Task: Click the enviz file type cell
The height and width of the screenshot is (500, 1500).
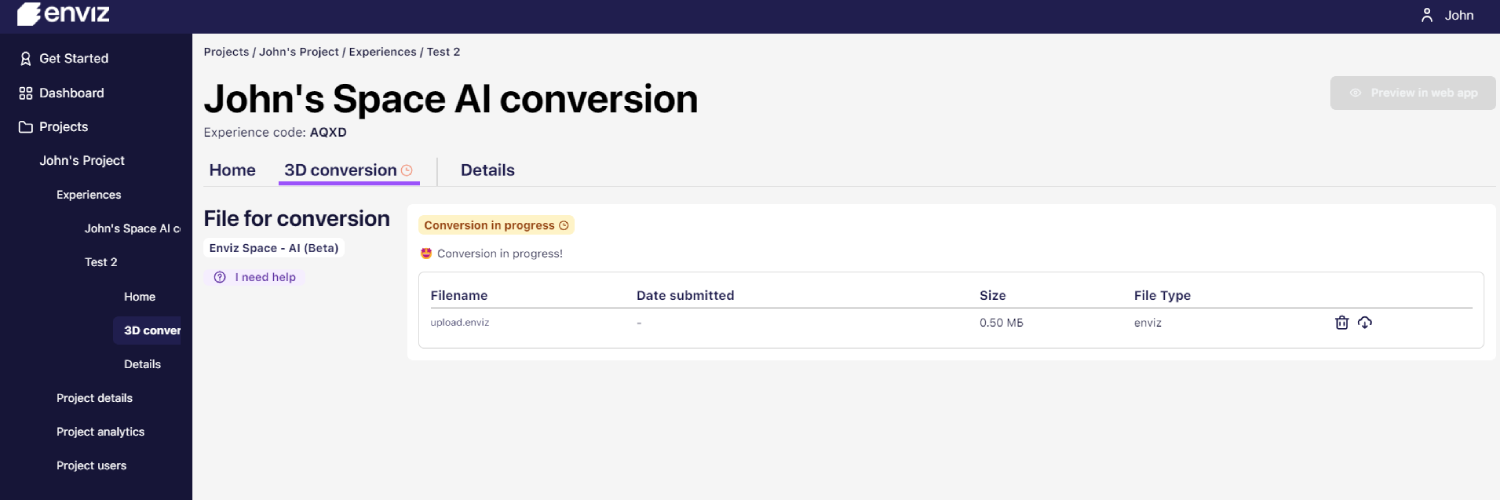Action: pos(1147,323)
